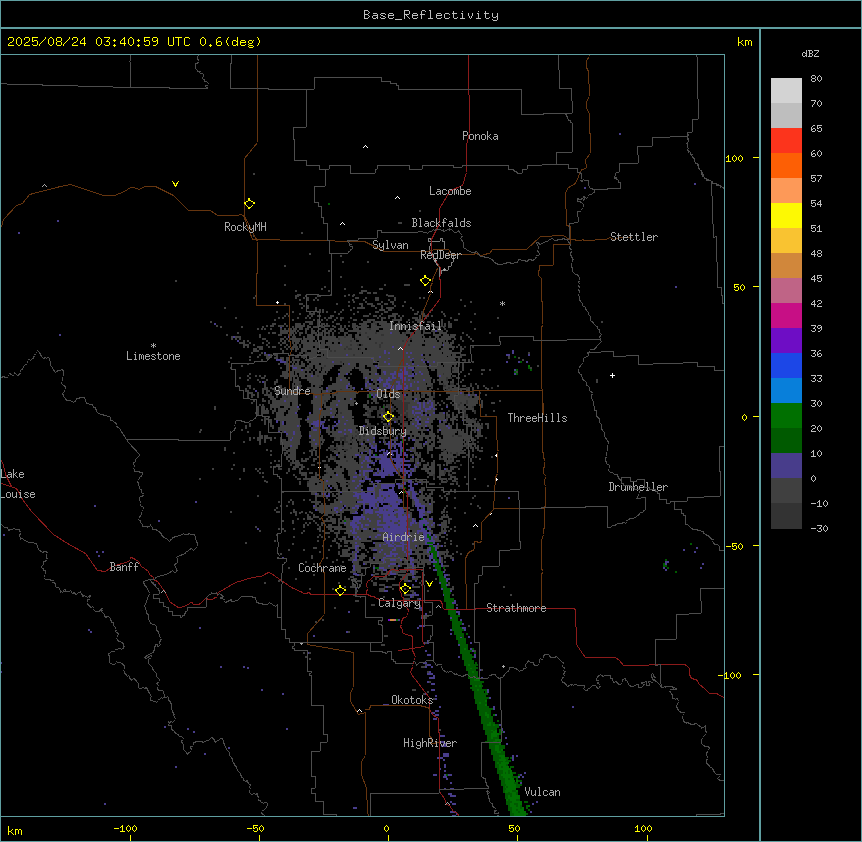The width and height of the screenshot is (862, 842).
Task: Click the Okotoks city label
Action: point(412,700)
